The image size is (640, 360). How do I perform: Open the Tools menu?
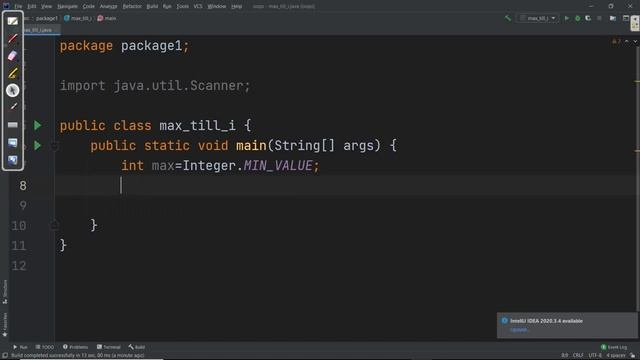click(x=182, y=6)
